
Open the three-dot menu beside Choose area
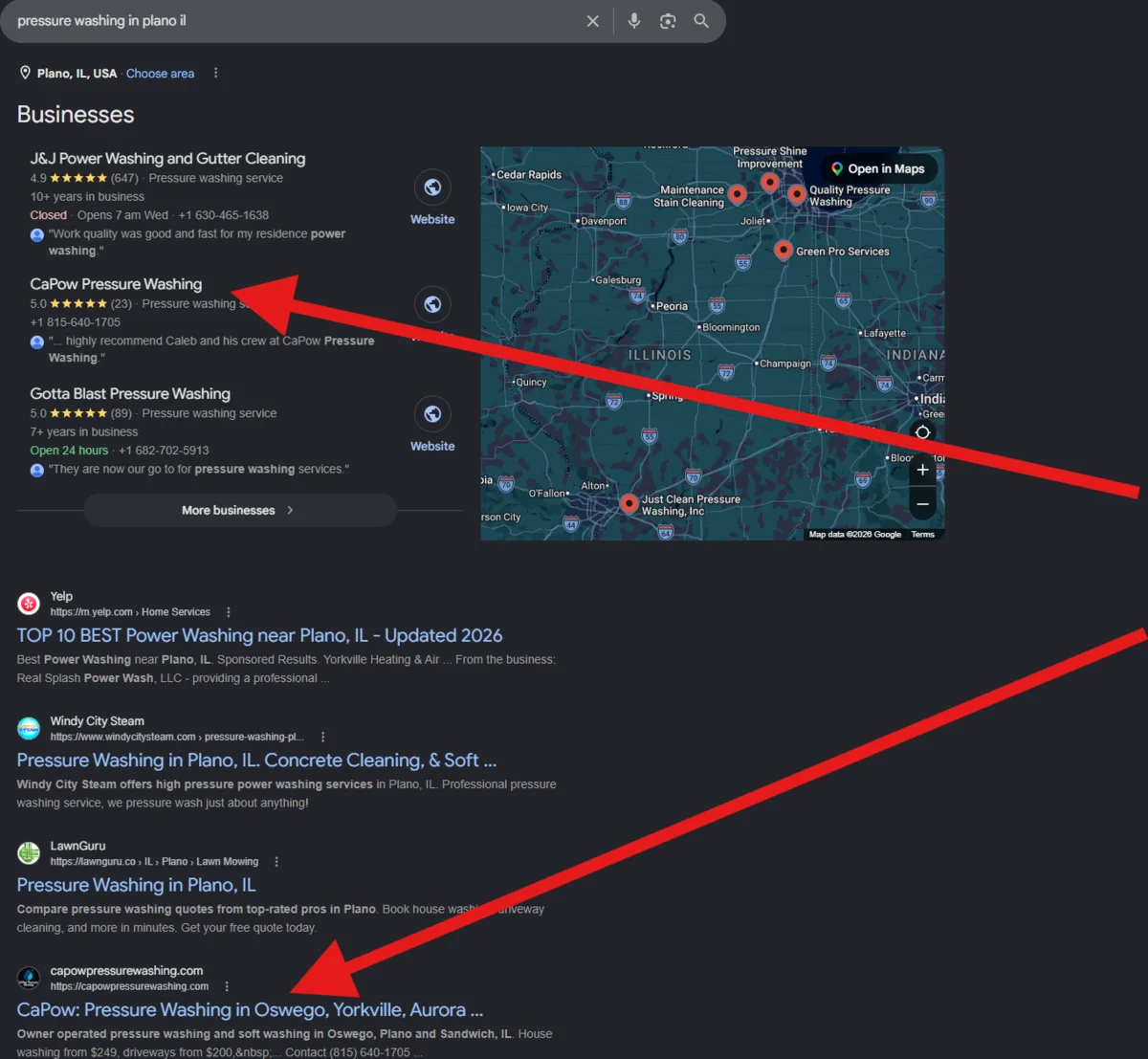click(x=215, y=74)
